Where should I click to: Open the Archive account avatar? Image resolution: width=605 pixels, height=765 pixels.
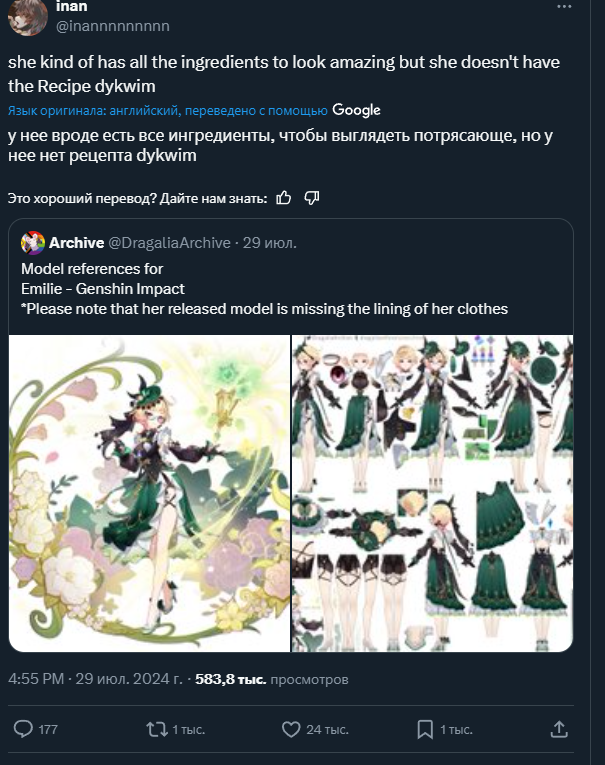coord(33,243)
